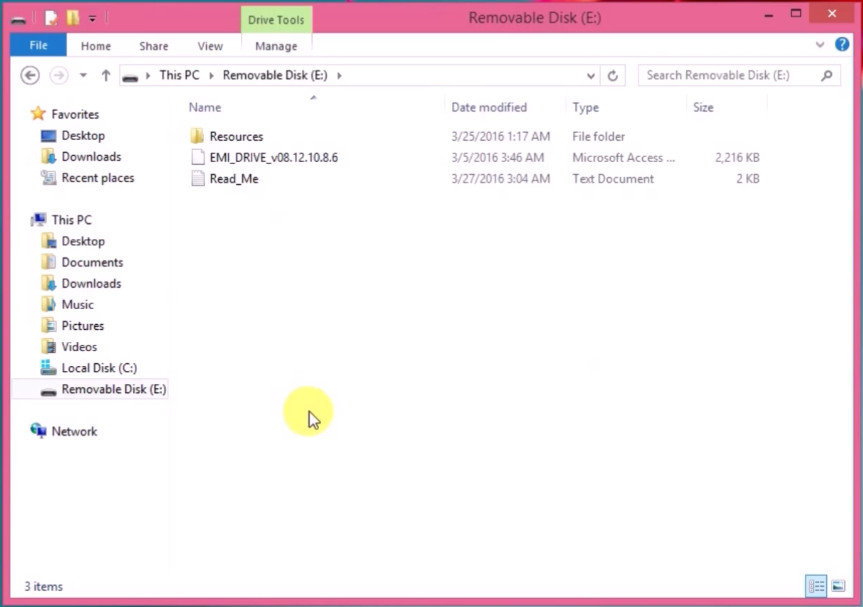Image resolution: width=863 pixels, height=607 pixels.
Task: Select Favorites in the navigation pane
Action: tap(75, 114)
